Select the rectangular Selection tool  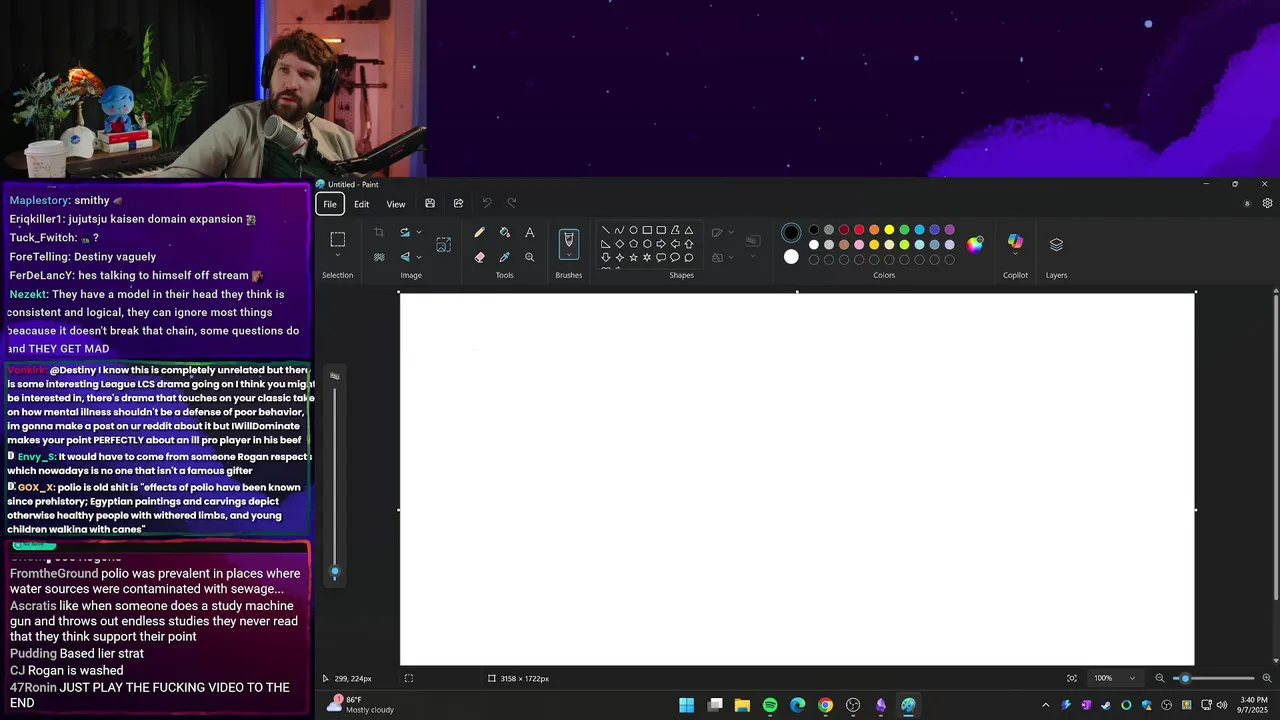click(338, 239)
